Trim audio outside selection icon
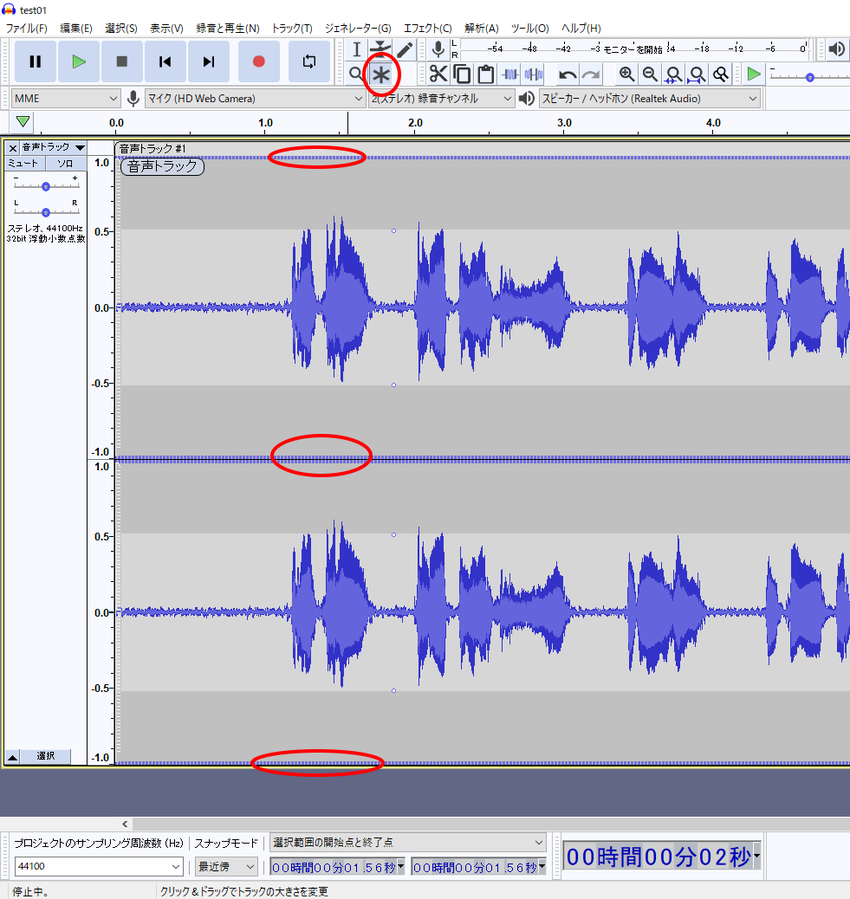 coord(510,74)
